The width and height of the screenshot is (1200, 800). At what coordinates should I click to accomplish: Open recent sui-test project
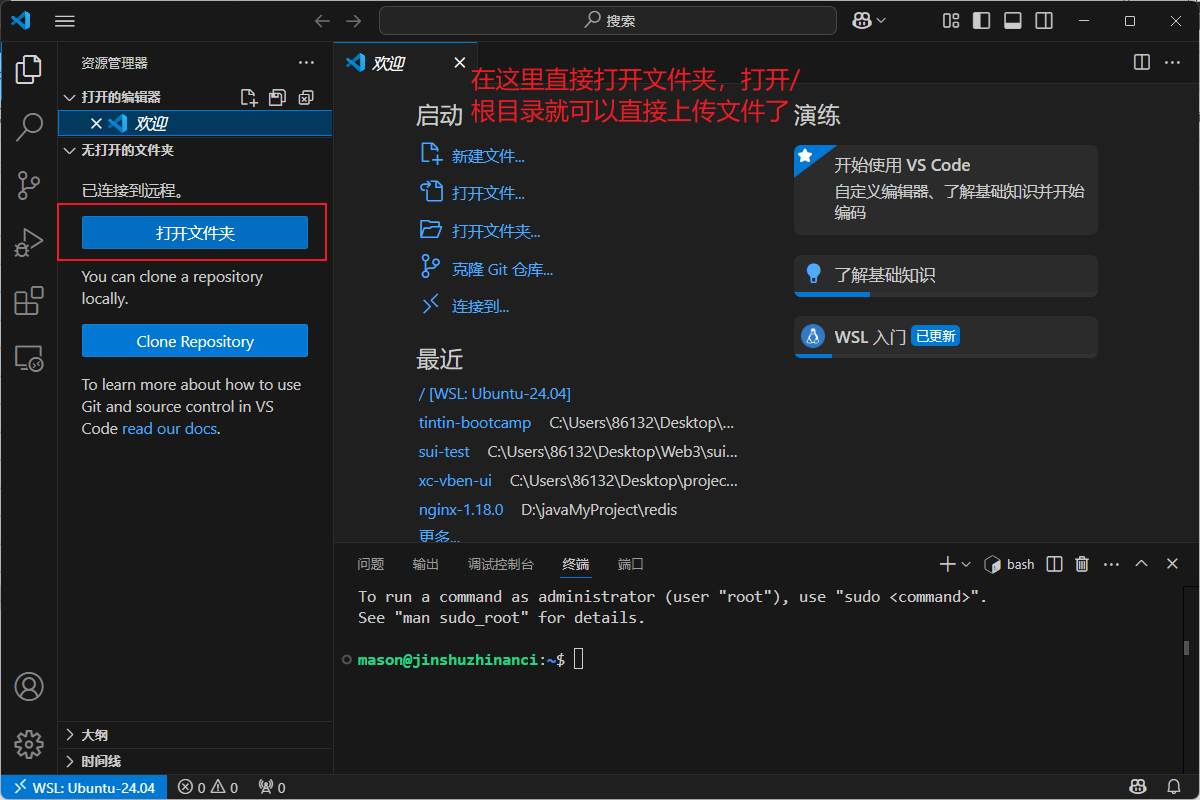tap(444, 452)
